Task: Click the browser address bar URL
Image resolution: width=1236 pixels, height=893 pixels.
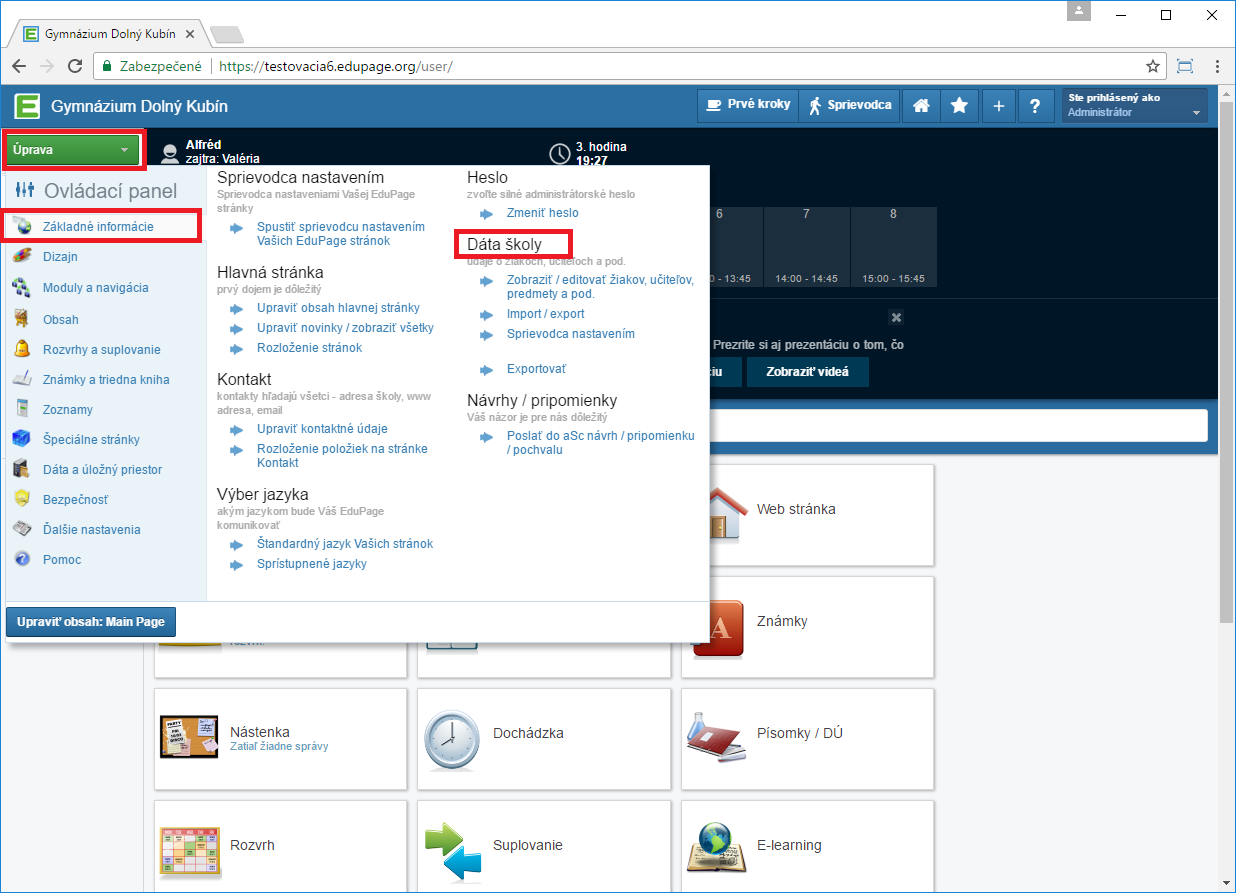Action: (x=336, y=66)
